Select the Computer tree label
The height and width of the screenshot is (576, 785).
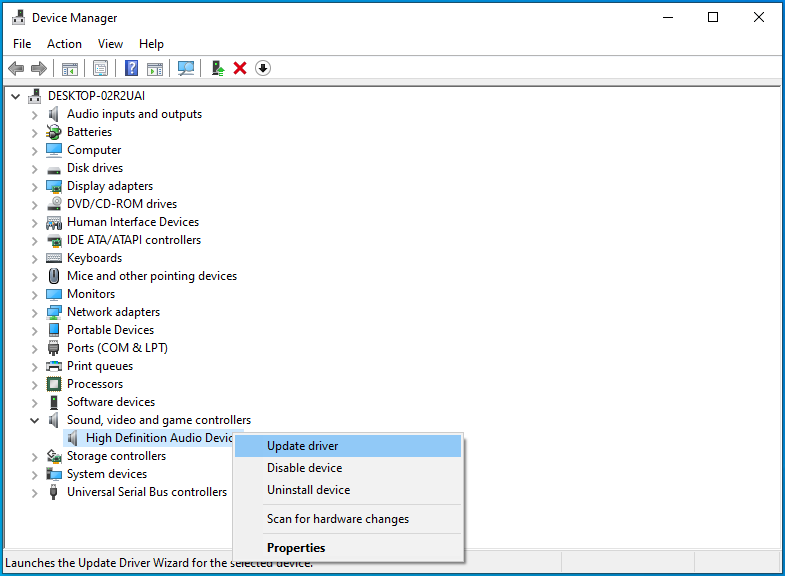click(94, 150)
